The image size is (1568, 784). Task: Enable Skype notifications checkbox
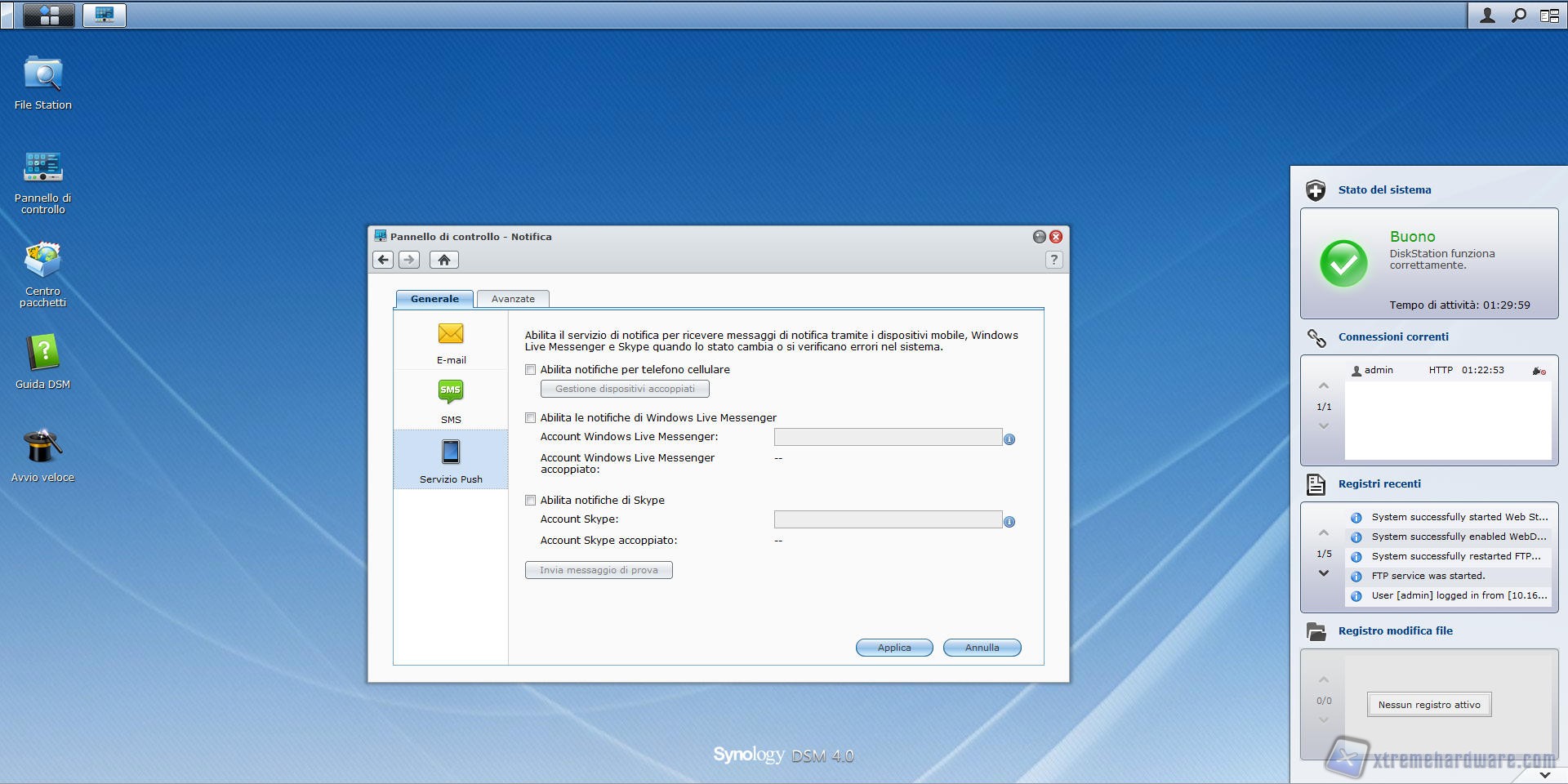(531, 501)
